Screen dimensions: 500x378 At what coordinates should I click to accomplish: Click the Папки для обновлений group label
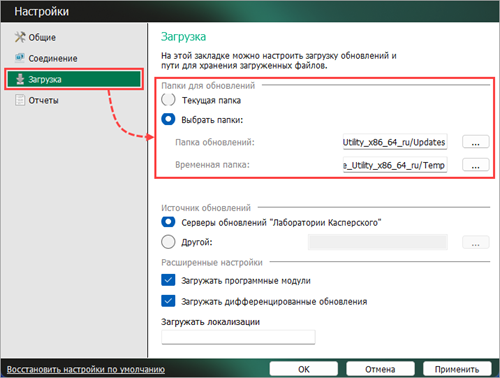(x=208, y=86)
